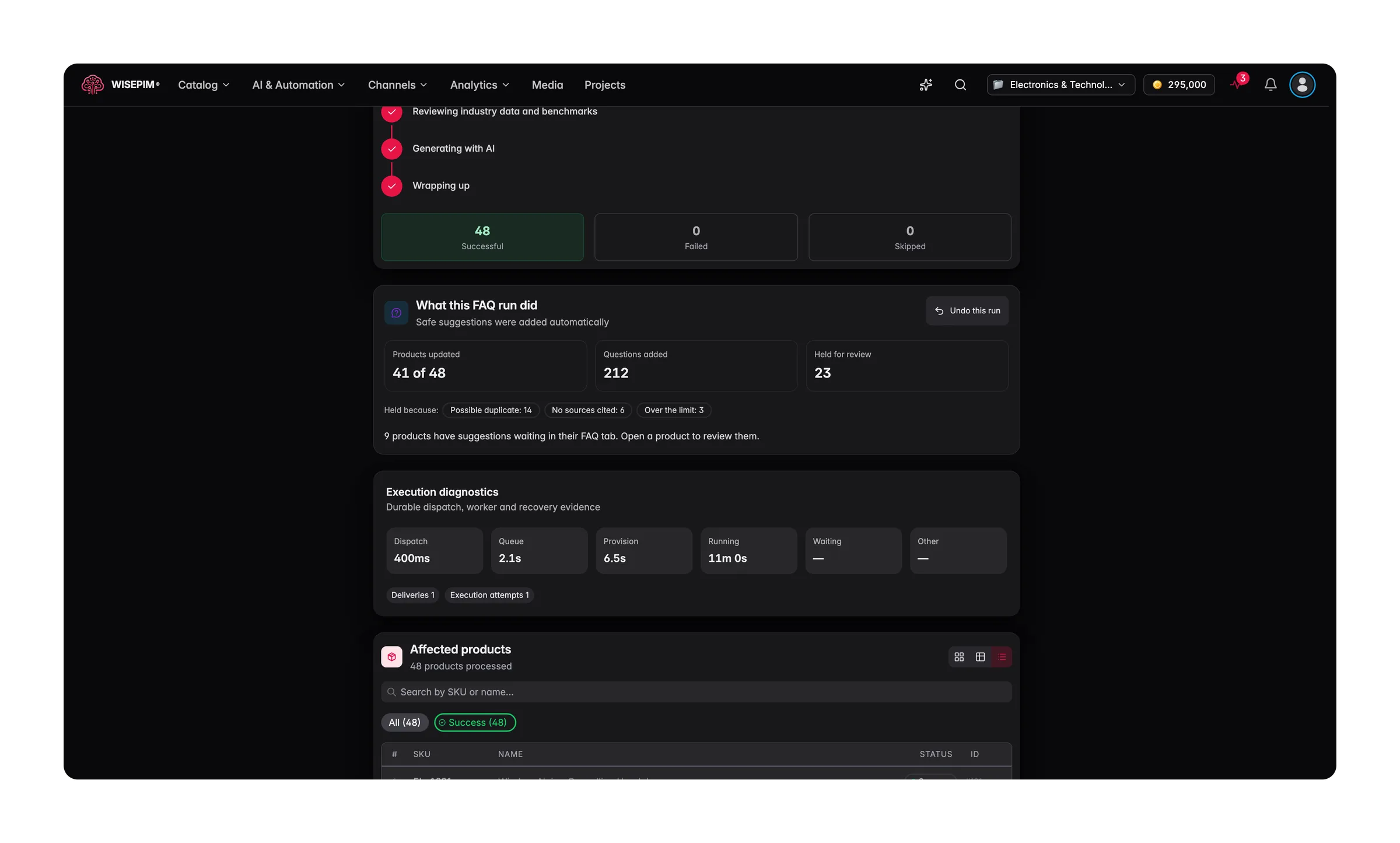Click the Dispatch 400ms metric

[434, 551]
